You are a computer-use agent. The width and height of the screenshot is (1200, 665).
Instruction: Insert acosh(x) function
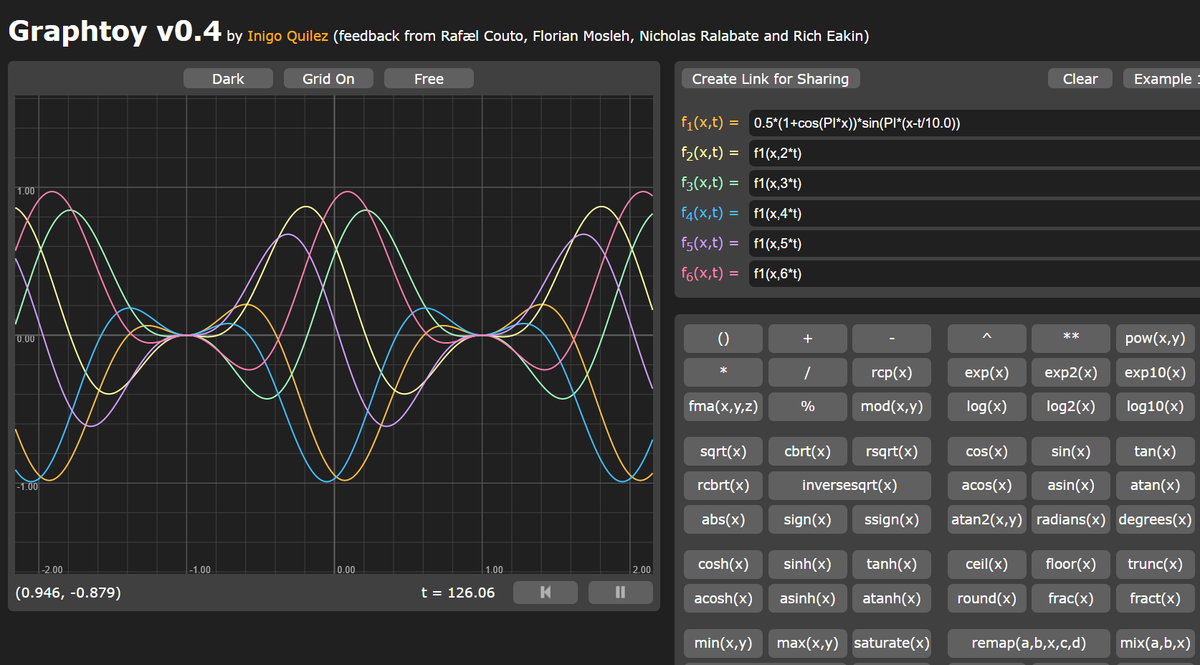pos(723,598)
